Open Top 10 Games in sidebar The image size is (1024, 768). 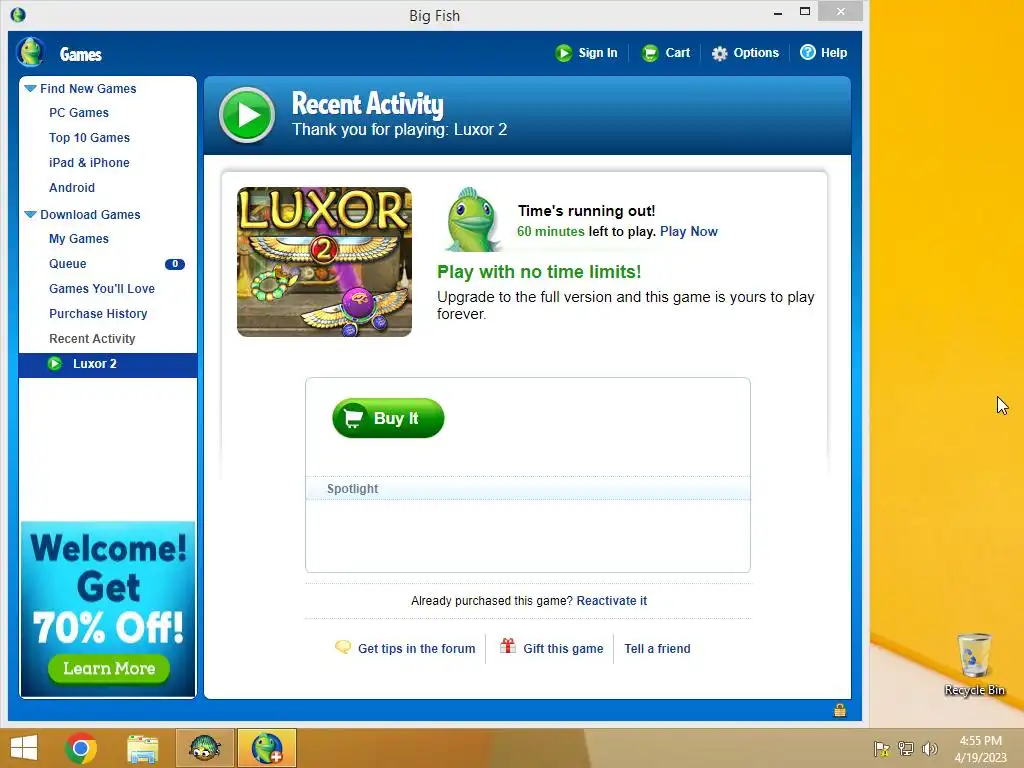[89, 138]
